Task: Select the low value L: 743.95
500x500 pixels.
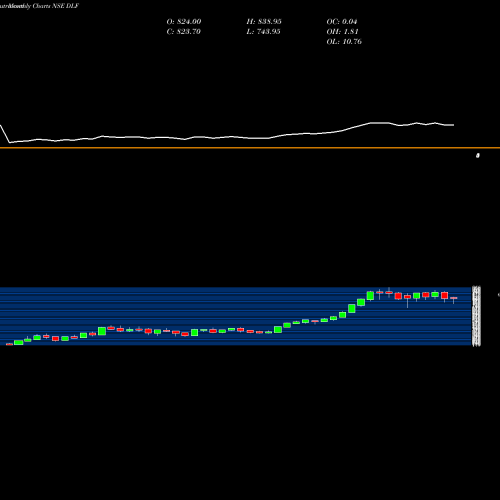Action: [263, 31]
